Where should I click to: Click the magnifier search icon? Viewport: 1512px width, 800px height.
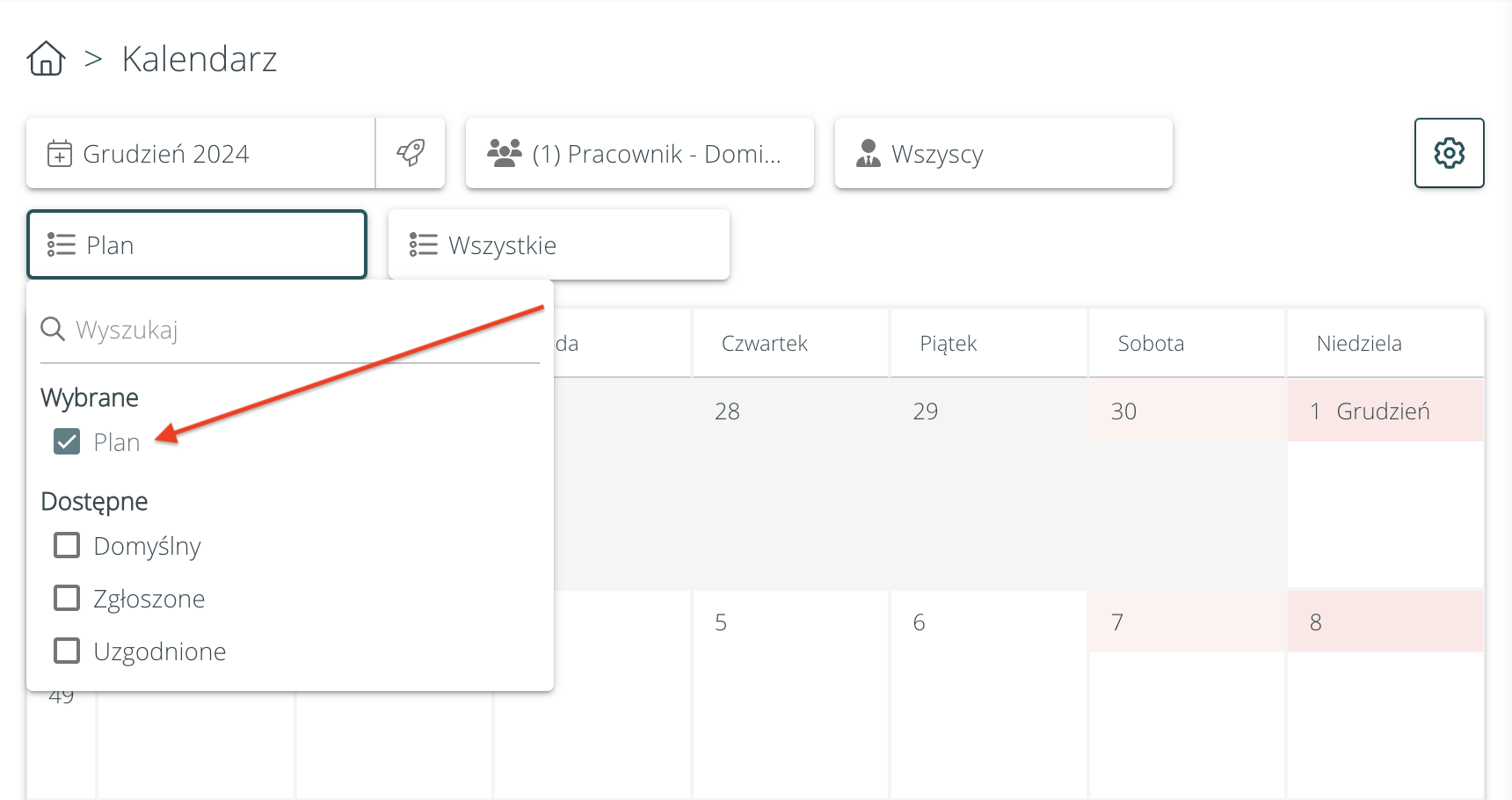click(53, 329)
